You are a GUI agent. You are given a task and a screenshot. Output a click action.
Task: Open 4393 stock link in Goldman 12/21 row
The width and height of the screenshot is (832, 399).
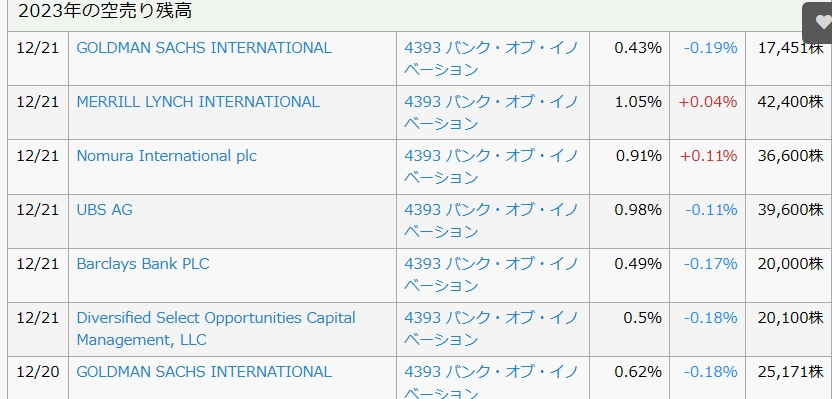[491, 58]
